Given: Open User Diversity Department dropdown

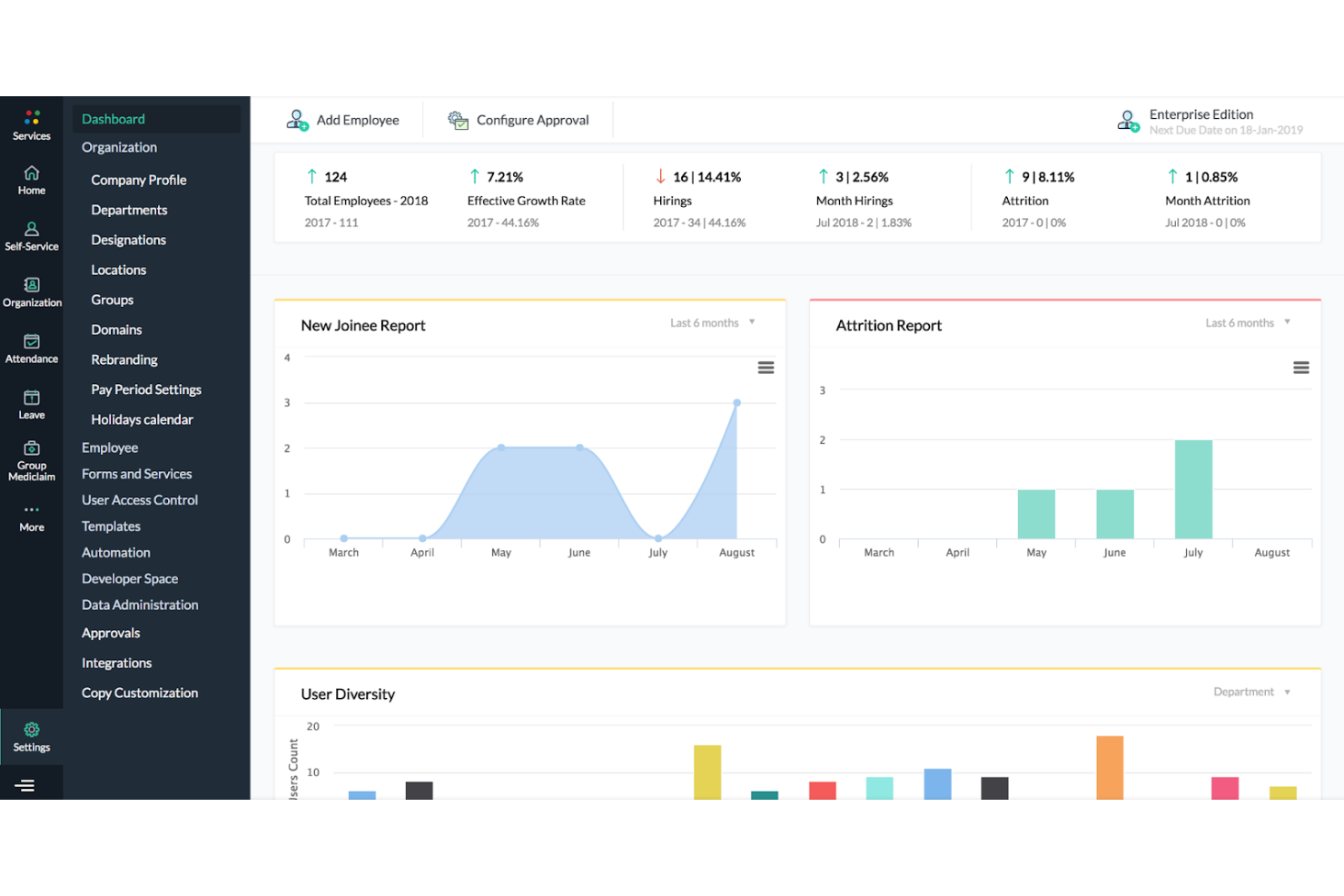Looking at the screenshot, I should point(1251,692).
